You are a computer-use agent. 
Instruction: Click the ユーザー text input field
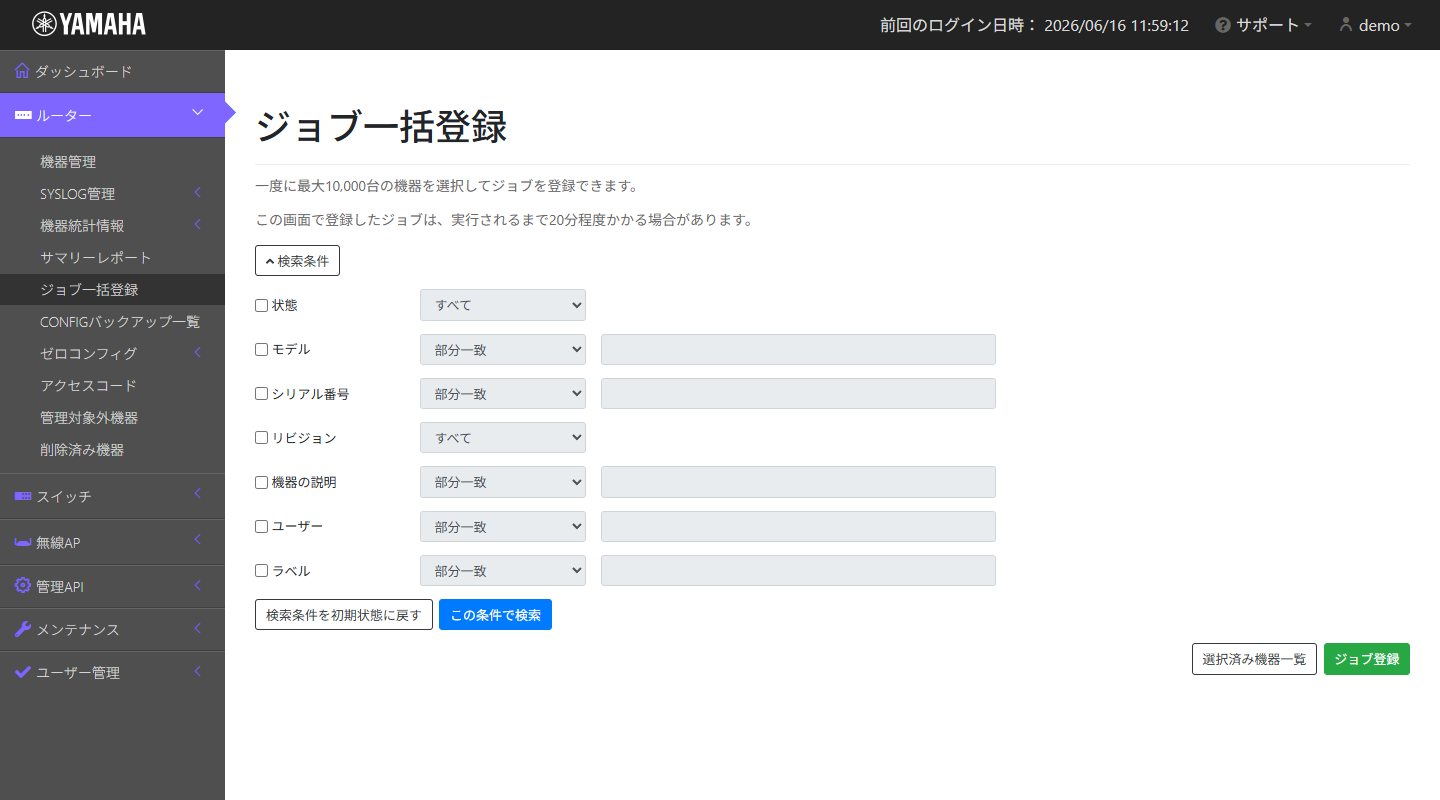tap(798, 526)
